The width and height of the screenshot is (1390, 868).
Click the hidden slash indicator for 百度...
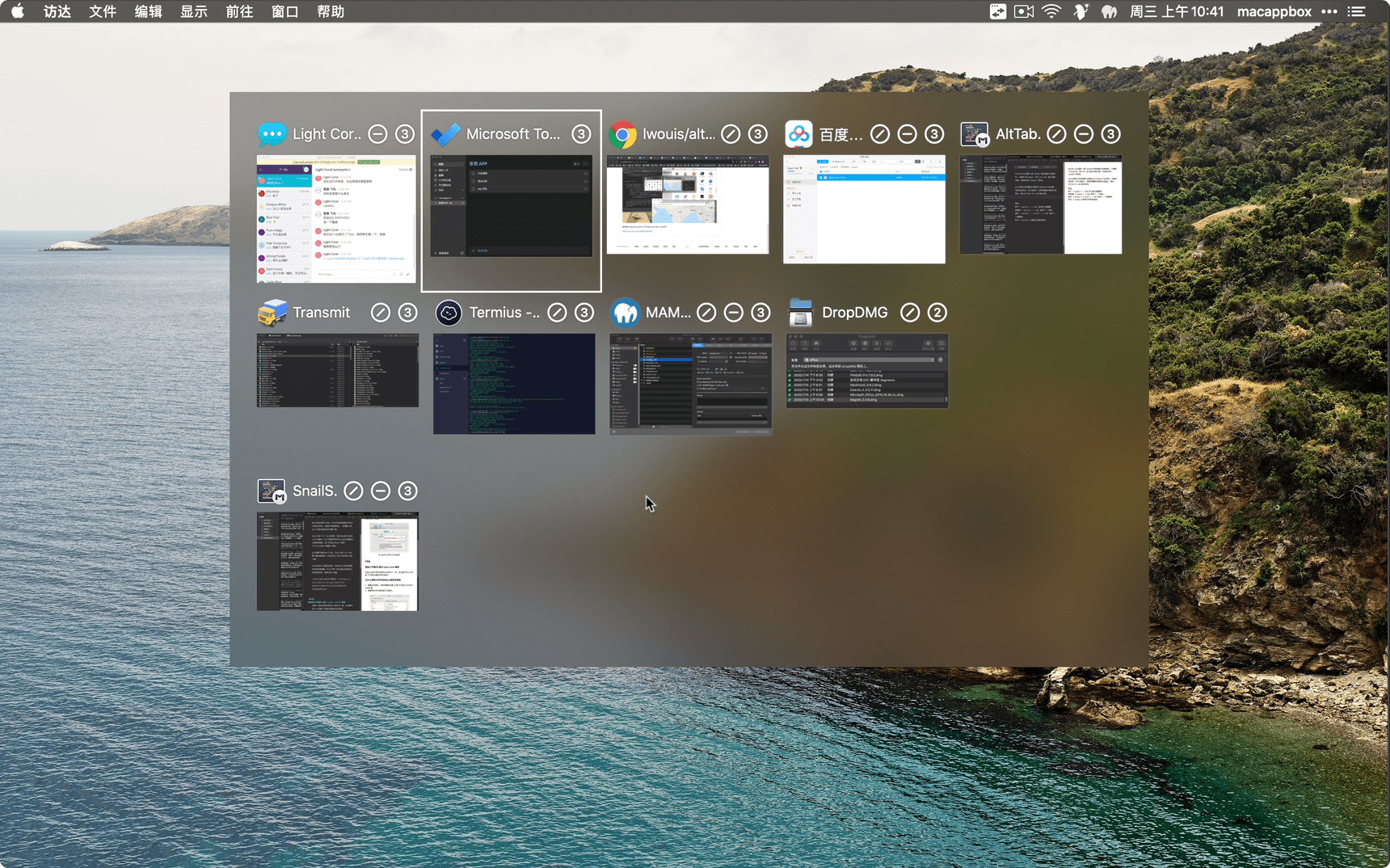(880, 134)
